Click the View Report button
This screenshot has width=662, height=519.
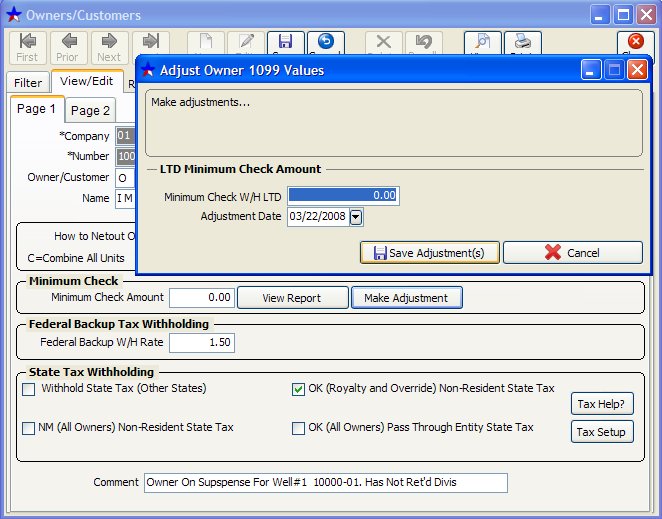[x=293, y=298]
